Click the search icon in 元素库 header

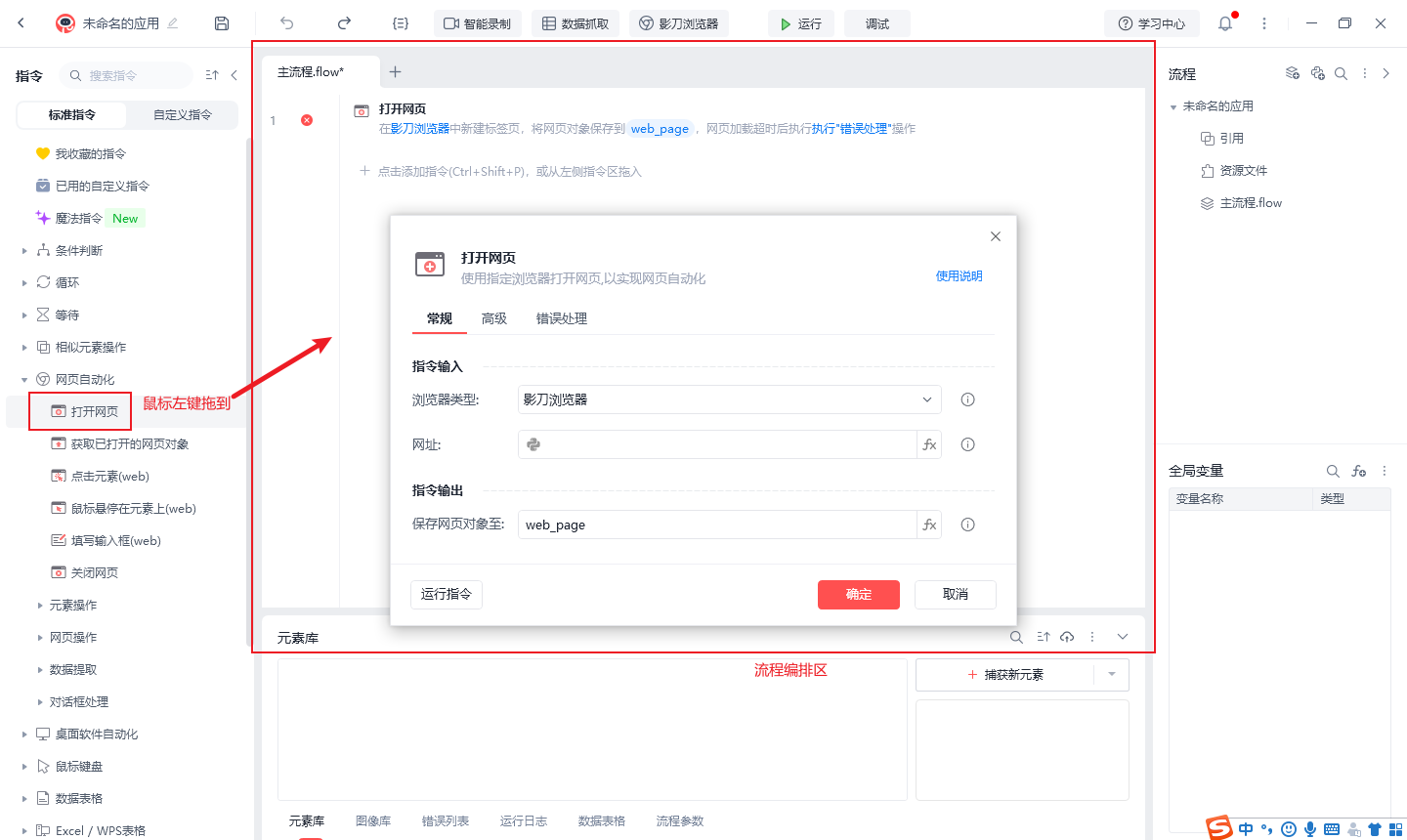[x=1016, y=637]
